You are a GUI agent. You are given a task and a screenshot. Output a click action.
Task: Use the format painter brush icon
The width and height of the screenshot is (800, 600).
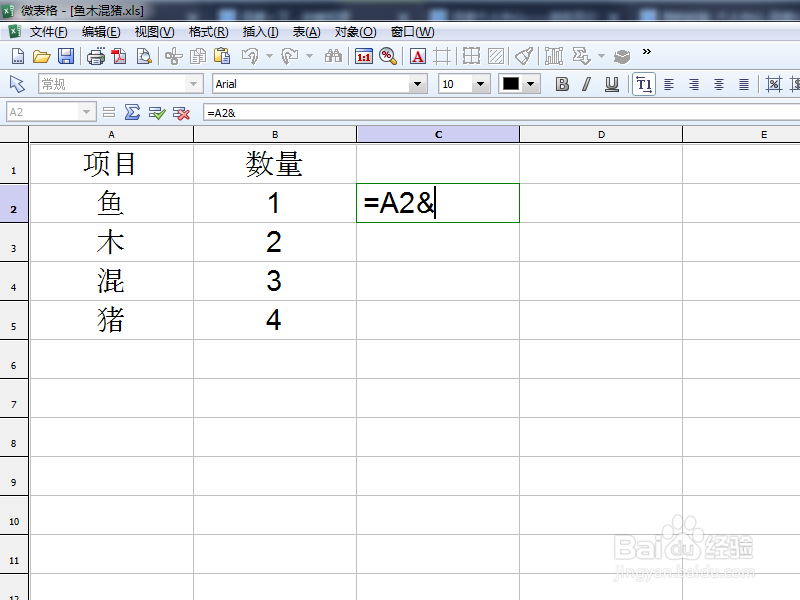(x=524, y=56)
